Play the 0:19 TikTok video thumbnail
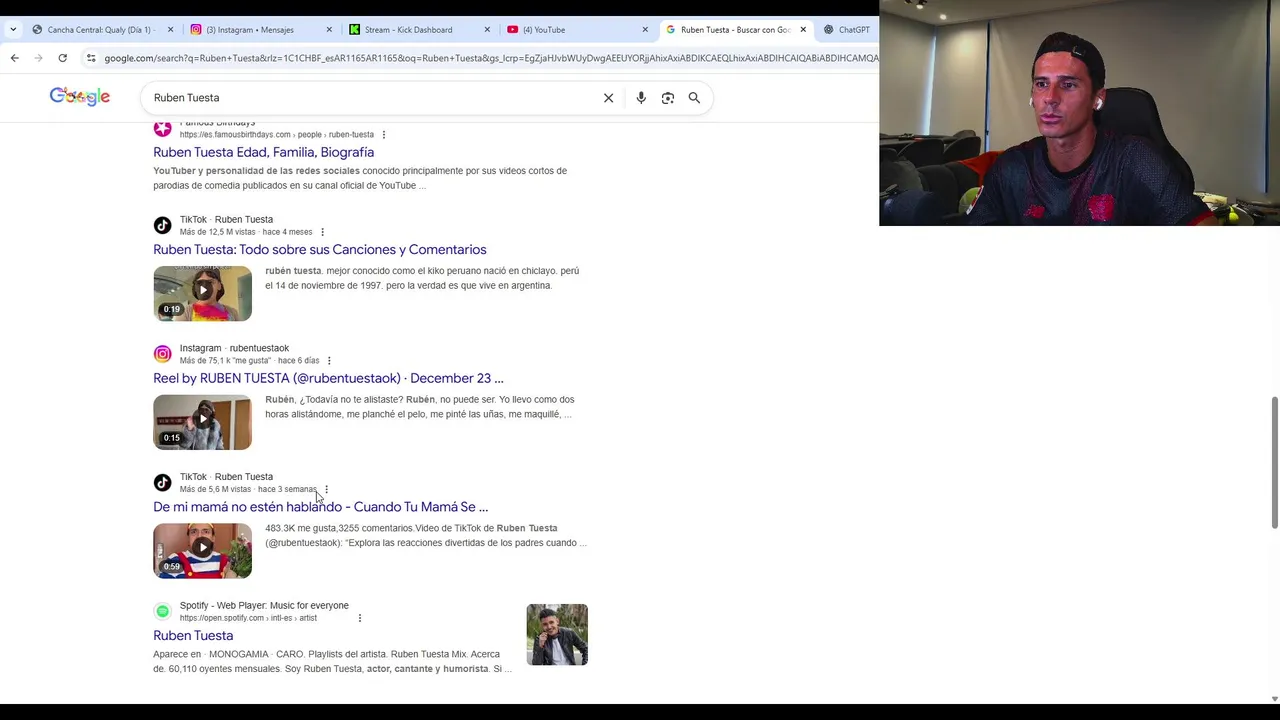1280x720 pixels. click(x=202, y=293)
